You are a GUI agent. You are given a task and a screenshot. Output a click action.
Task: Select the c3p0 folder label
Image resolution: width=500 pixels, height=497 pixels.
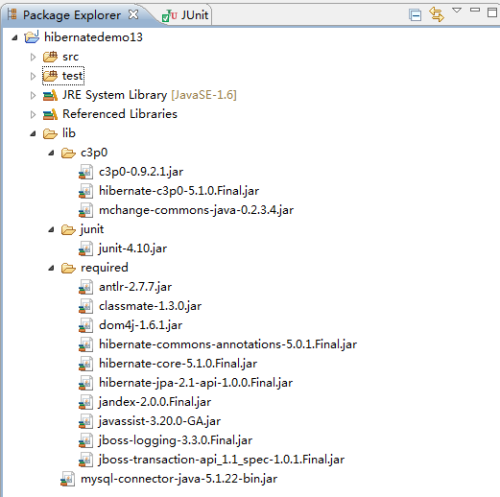click(x=94, y=153)
